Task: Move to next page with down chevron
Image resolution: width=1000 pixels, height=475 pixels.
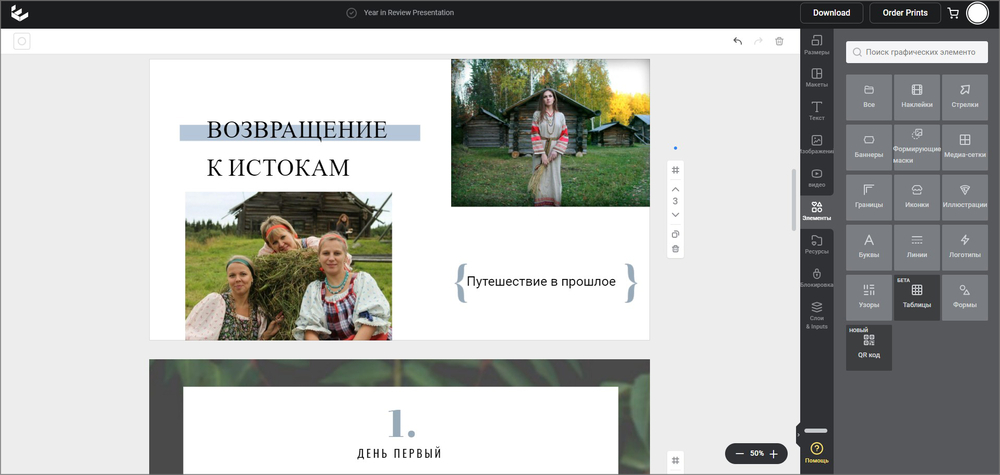Action: coord(675,214)
